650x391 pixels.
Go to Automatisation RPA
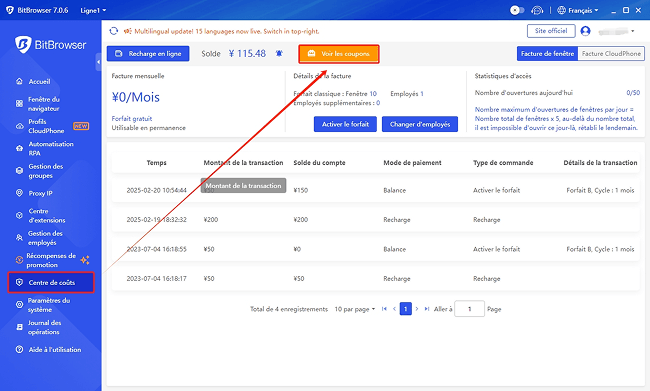[x=51, y=148]
